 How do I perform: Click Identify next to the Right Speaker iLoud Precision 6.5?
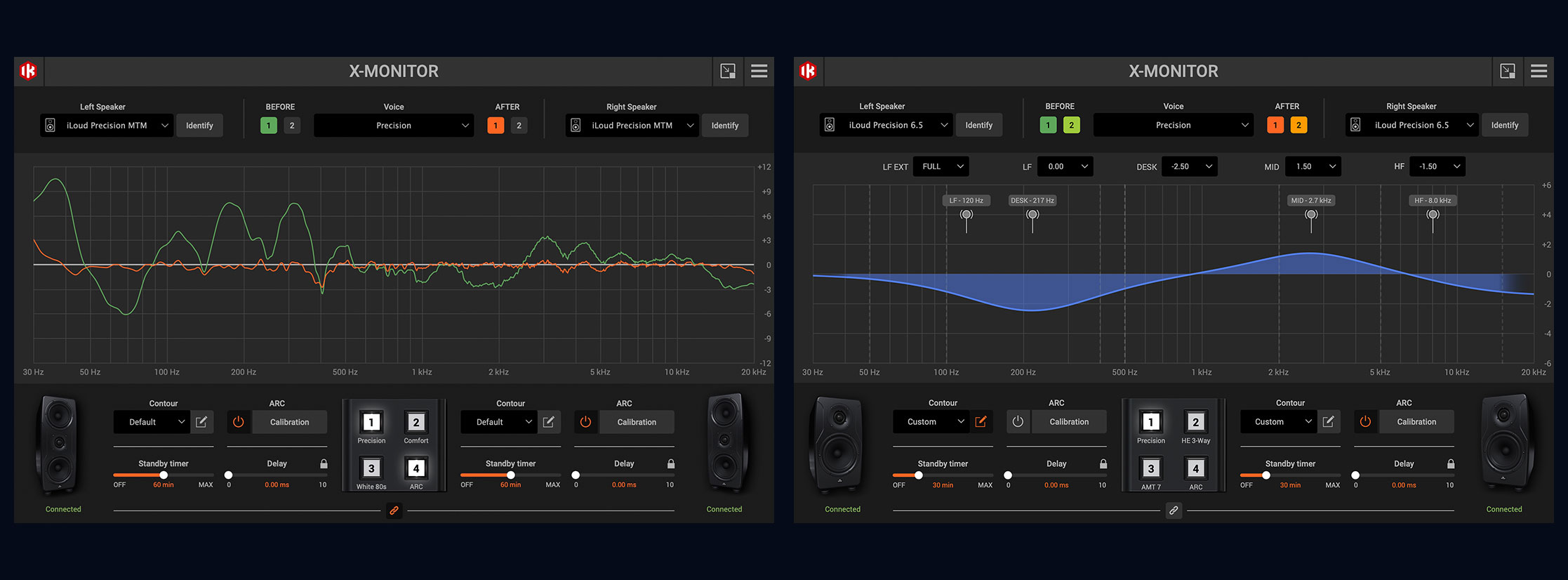[x=1504, y=125]
